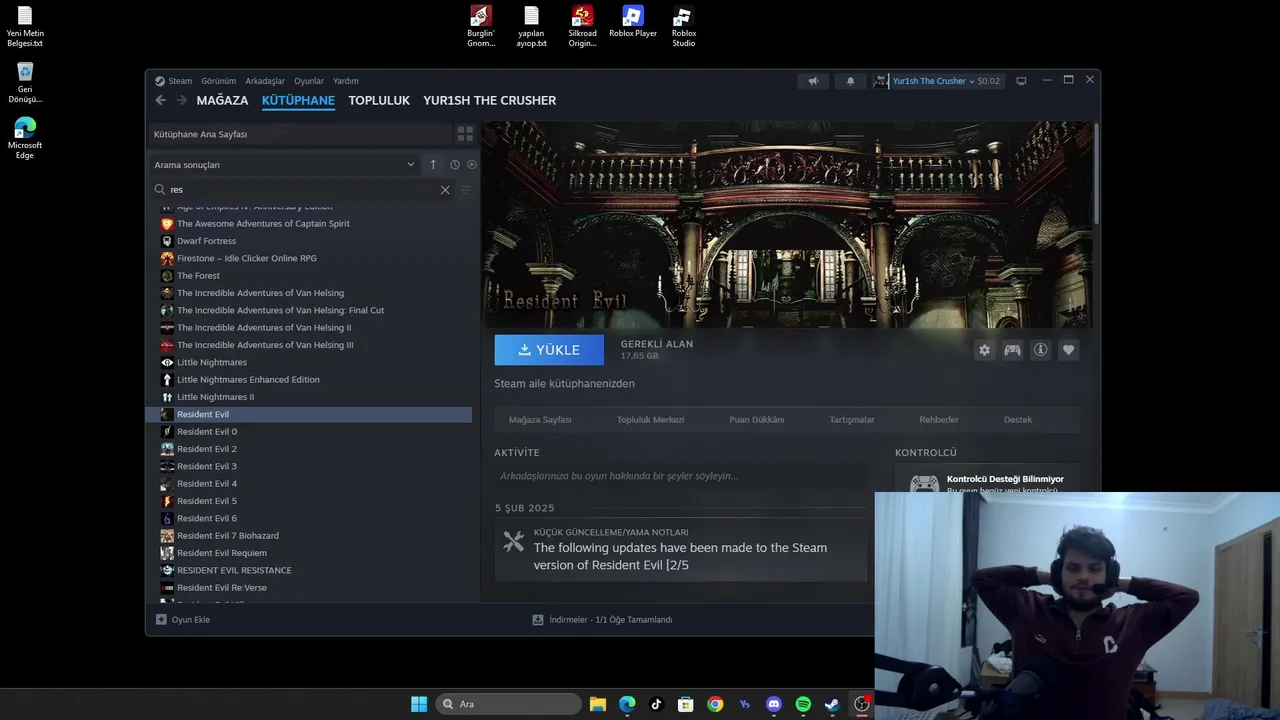The width and height of the screenshot is (1280, 720).
Task: Click the library search field containing 'res'
Action: (x=300, y=189)
